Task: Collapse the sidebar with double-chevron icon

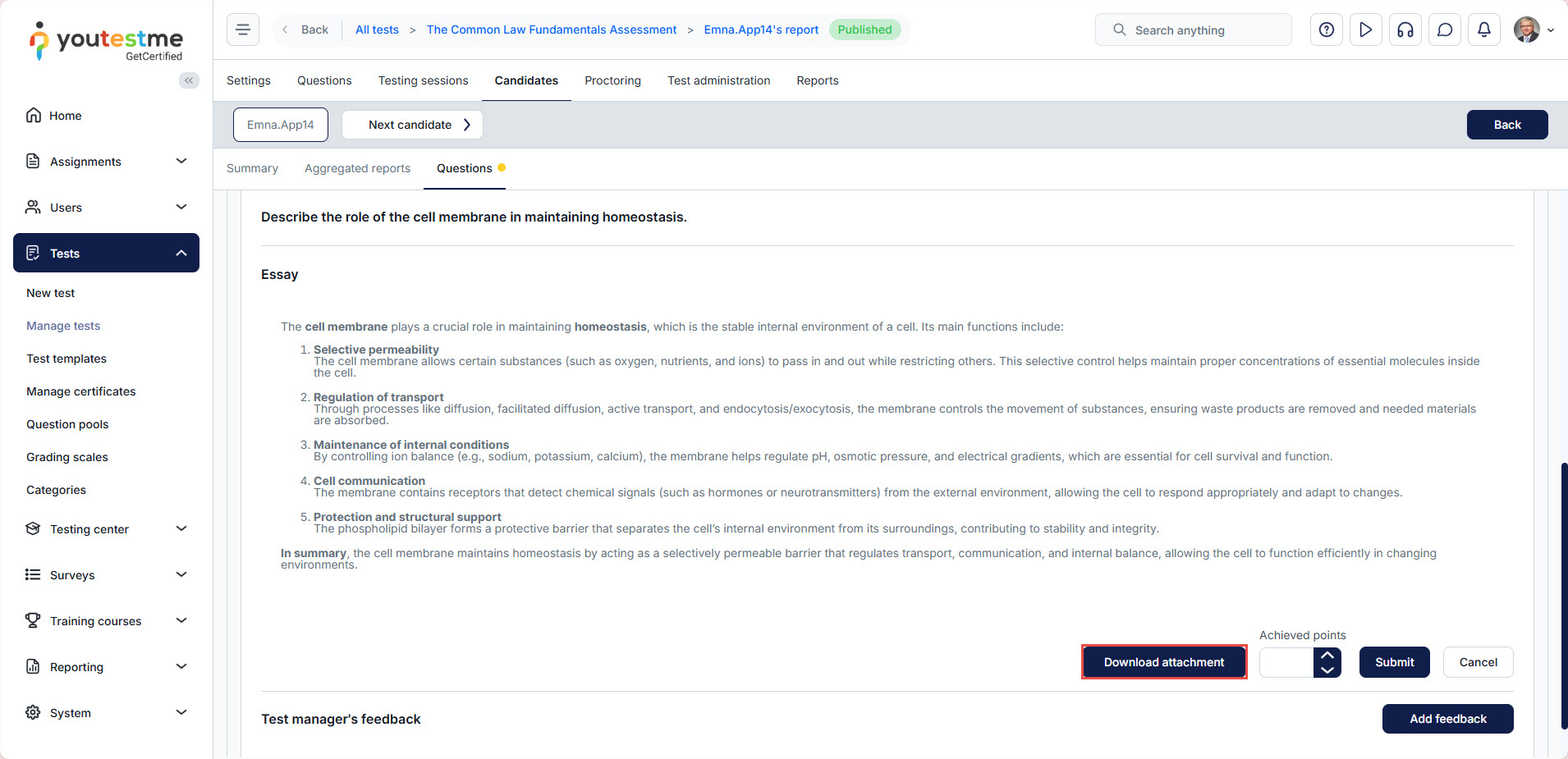Action: 189,80
